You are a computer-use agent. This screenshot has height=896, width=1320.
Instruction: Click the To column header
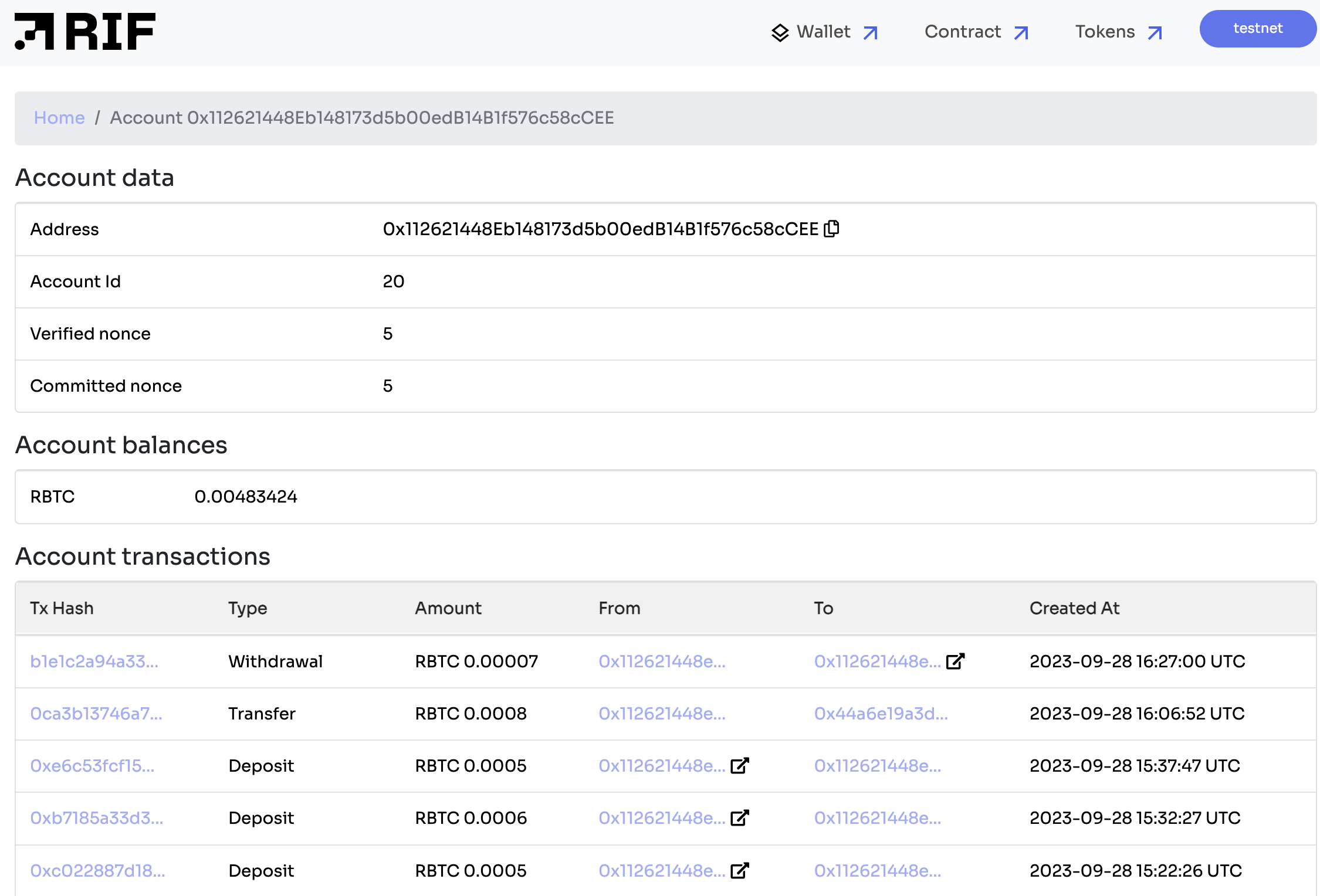[x=823, y=608]
